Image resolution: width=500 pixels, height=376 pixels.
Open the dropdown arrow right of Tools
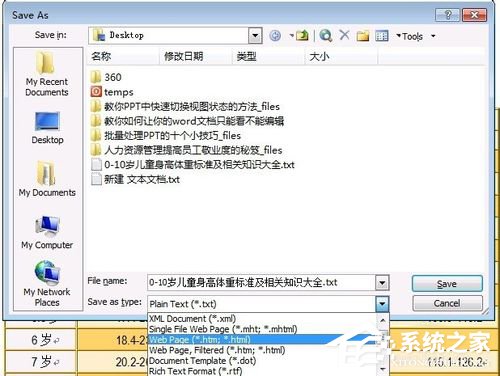433,36
